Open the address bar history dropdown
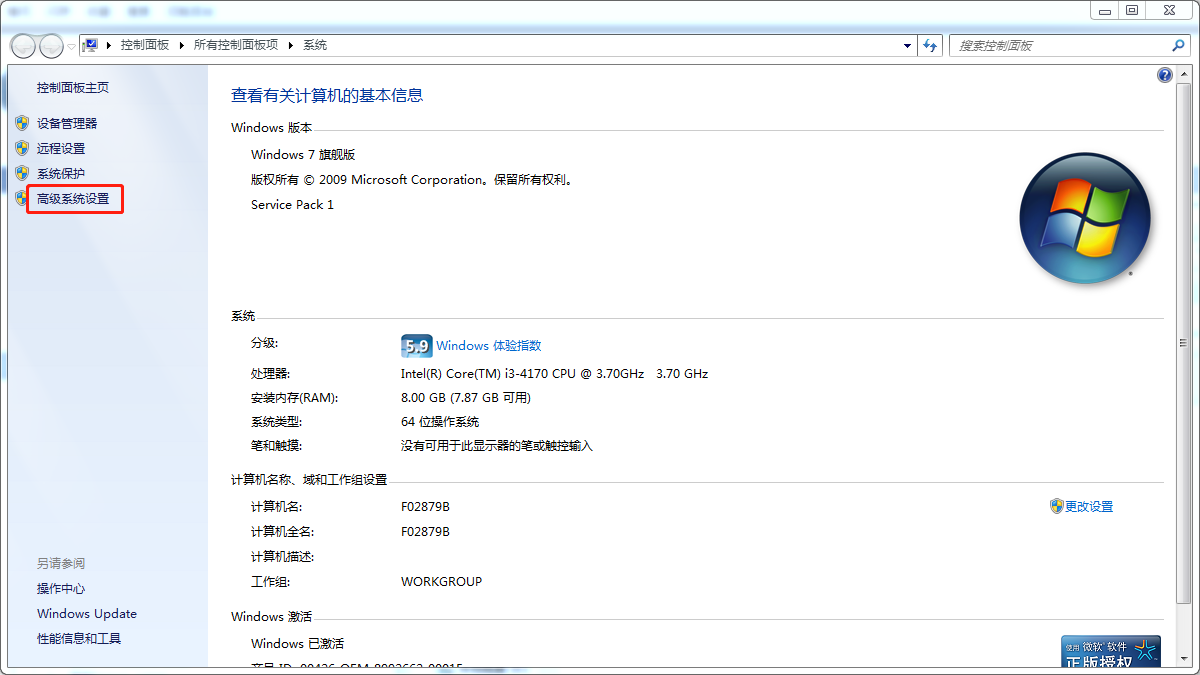 (907, 46)
